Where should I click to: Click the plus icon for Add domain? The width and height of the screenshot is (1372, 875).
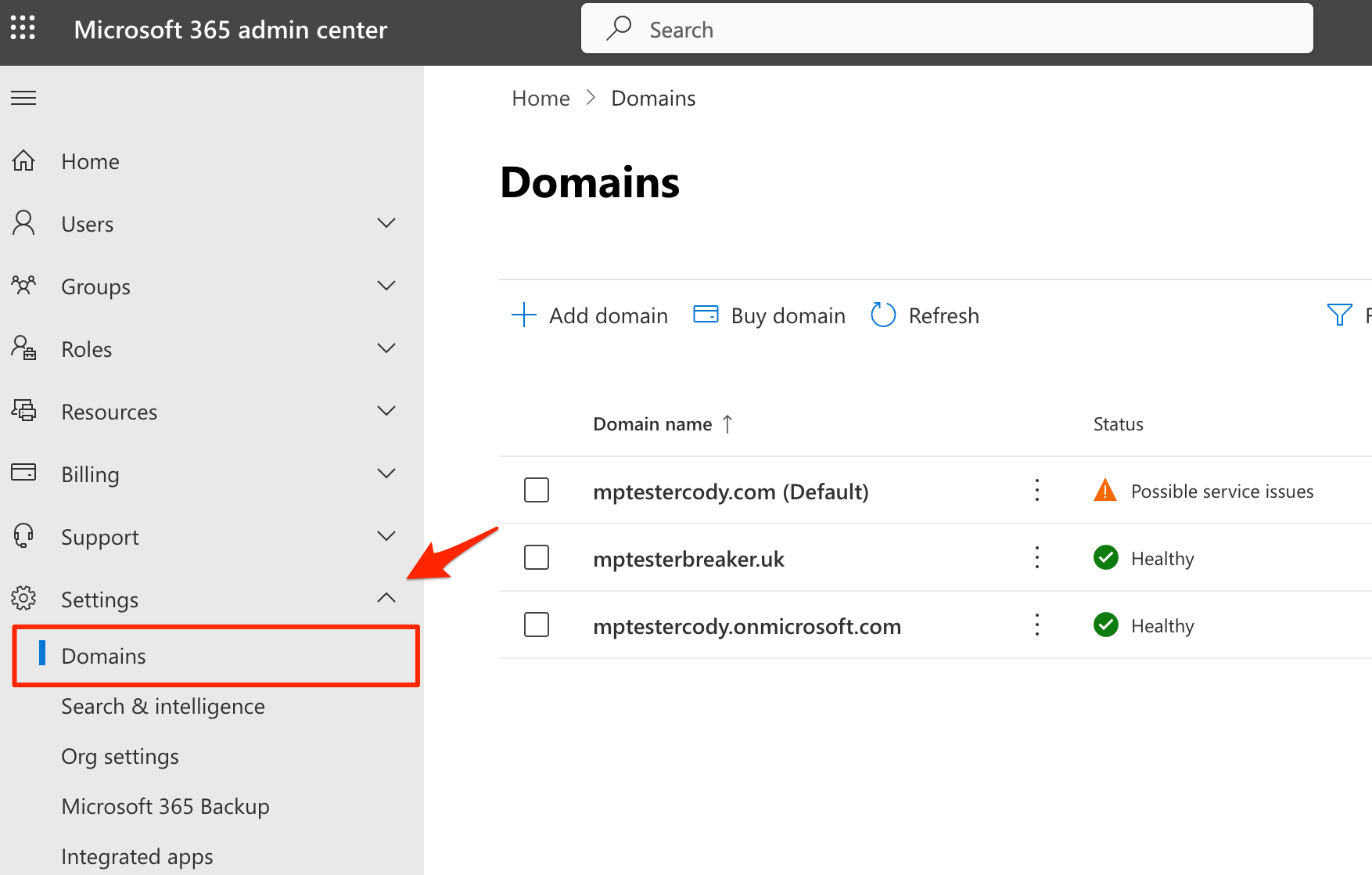[x=523, y=315]
